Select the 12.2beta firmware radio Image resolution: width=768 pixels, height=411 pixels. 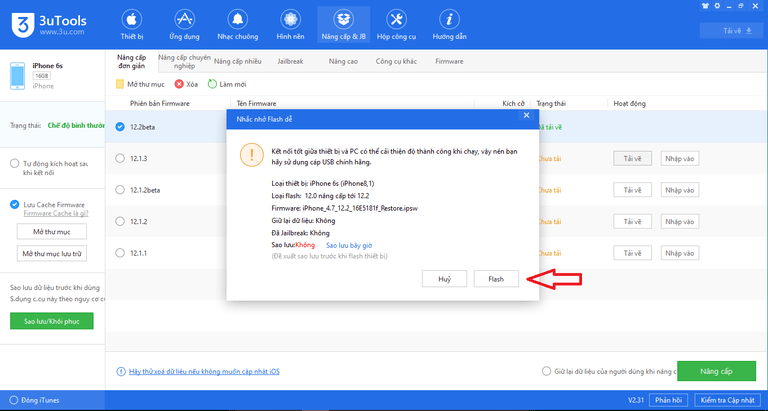click(x=120, y=127)
